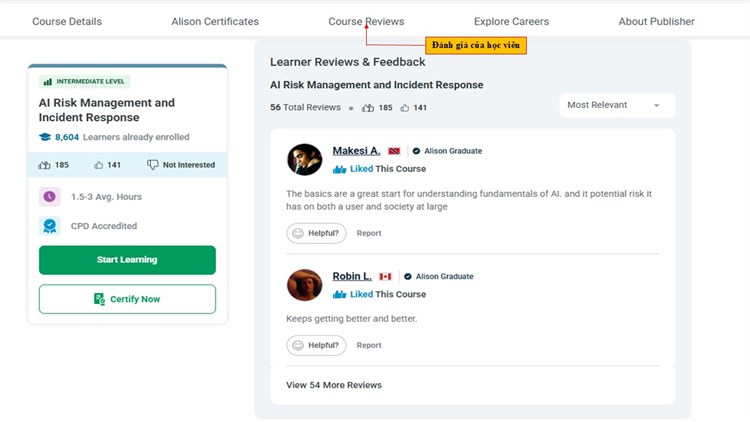Open the Most Relevant sort dropdown

617,105
